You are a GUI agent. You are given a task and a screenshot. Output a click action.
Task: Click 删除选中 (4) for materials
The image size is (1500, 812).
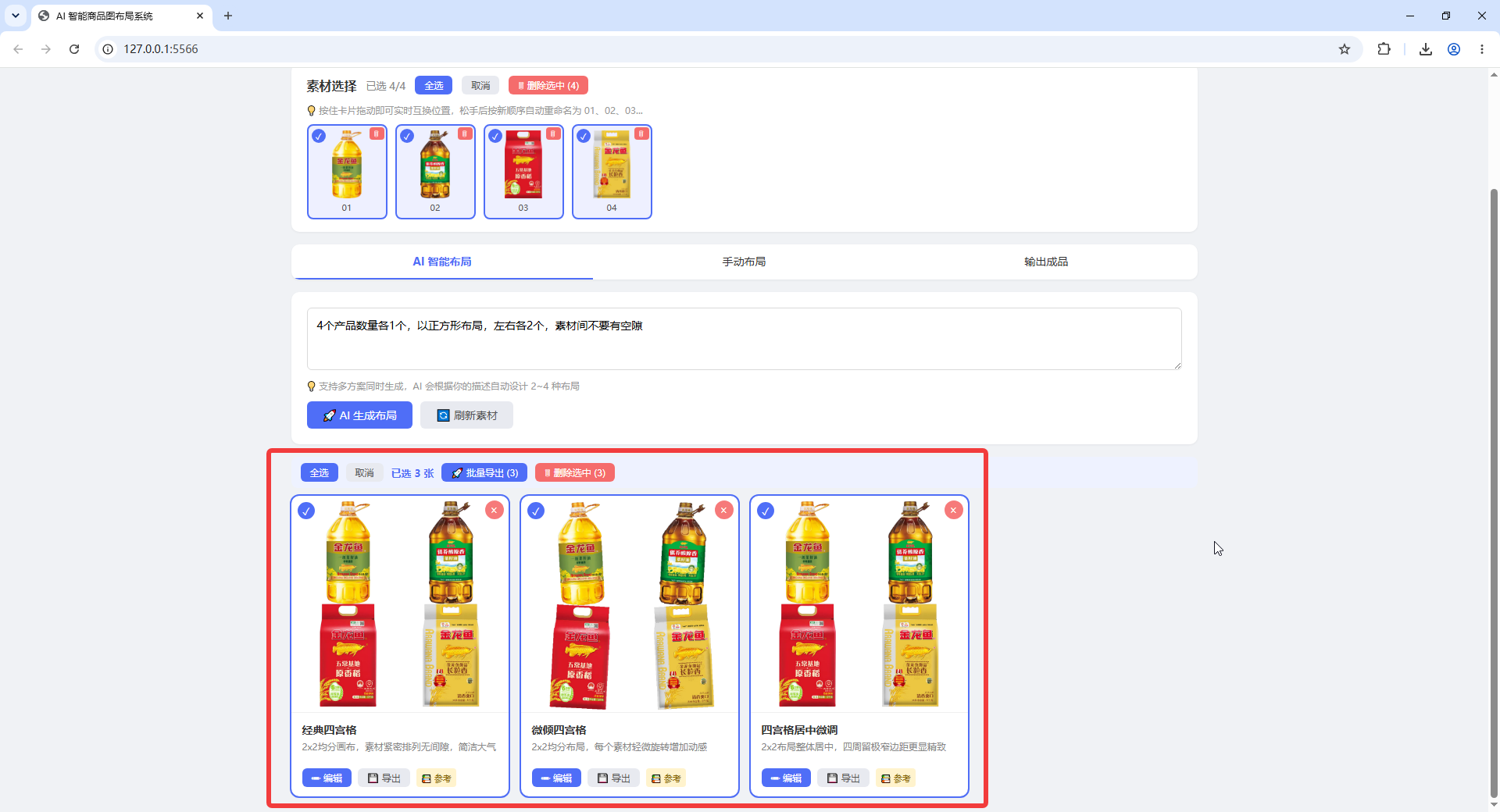point(548,85)
